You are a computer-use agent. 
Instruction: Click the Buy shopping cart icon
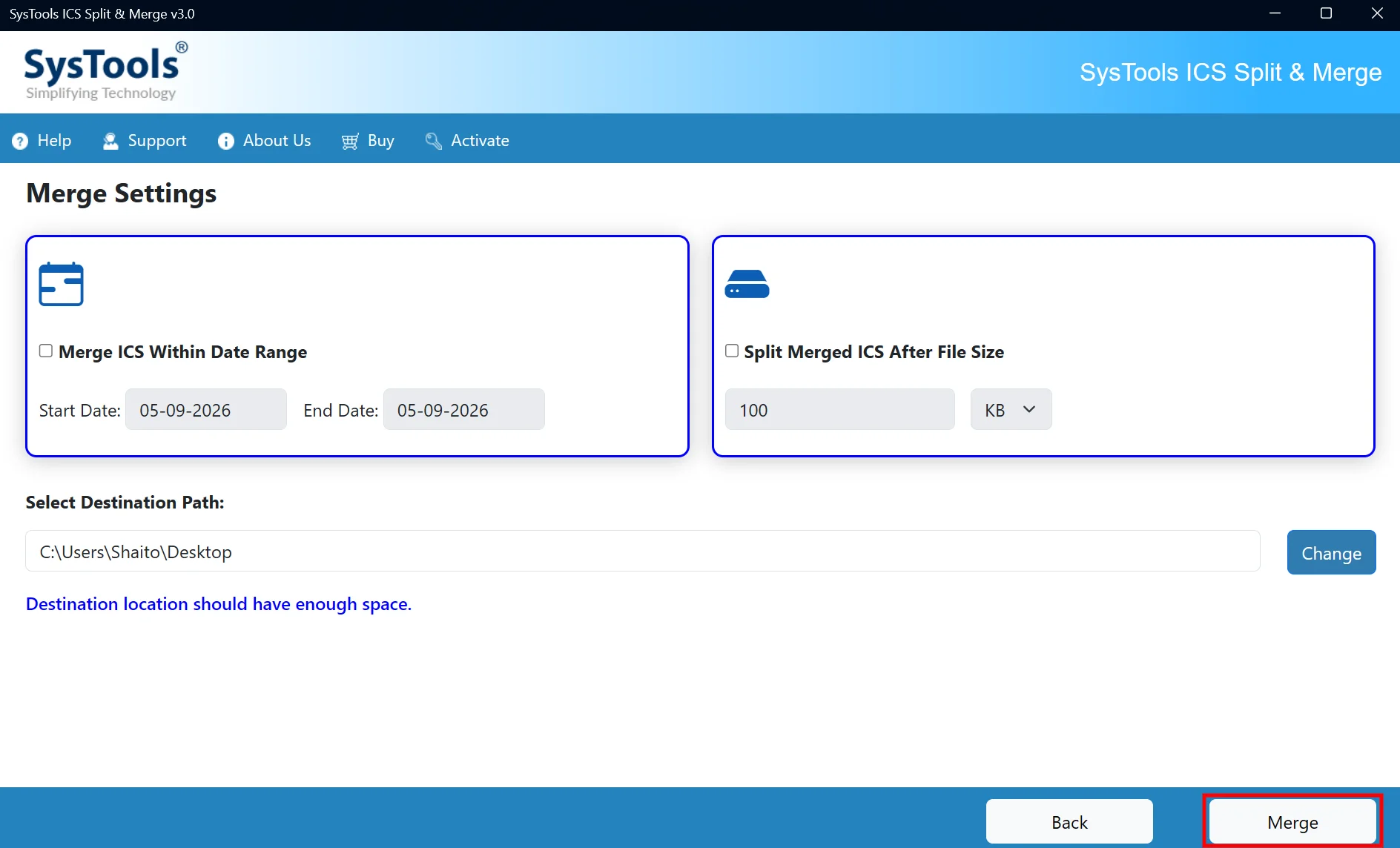point(350,141)
